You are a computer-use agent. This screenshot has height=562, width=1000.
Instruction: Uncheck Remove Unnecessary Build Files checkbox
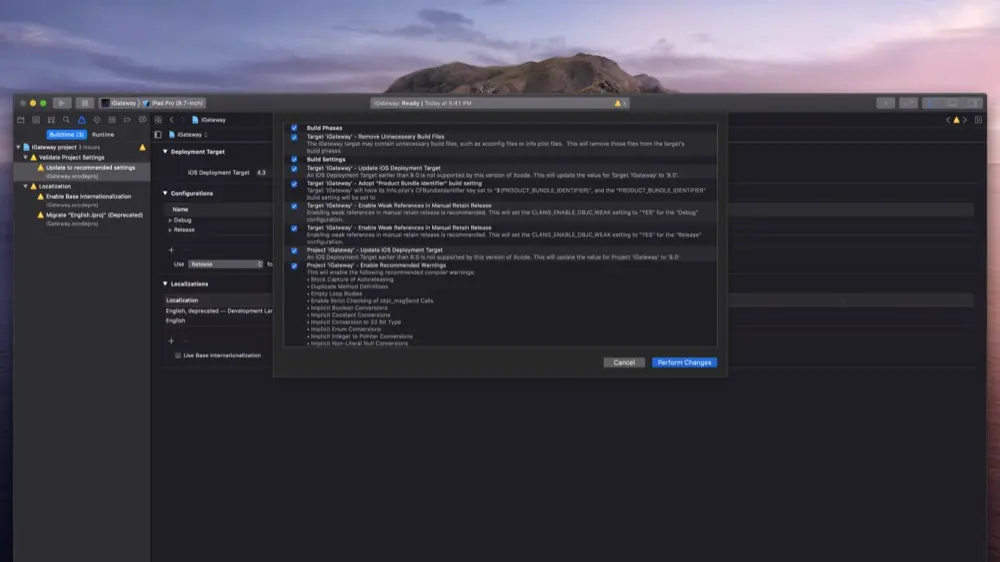(294, 137)
